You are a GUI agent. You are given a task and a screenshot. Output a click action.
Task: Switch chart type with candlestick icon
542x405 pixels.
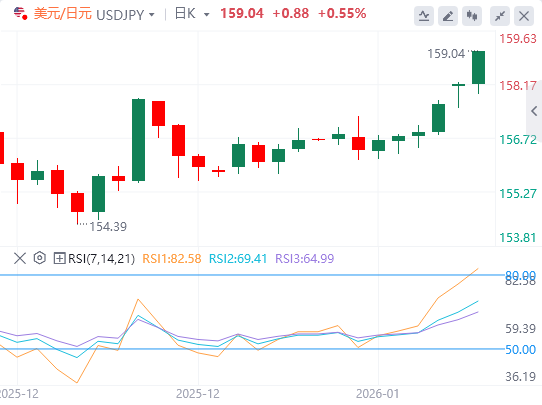472,16
